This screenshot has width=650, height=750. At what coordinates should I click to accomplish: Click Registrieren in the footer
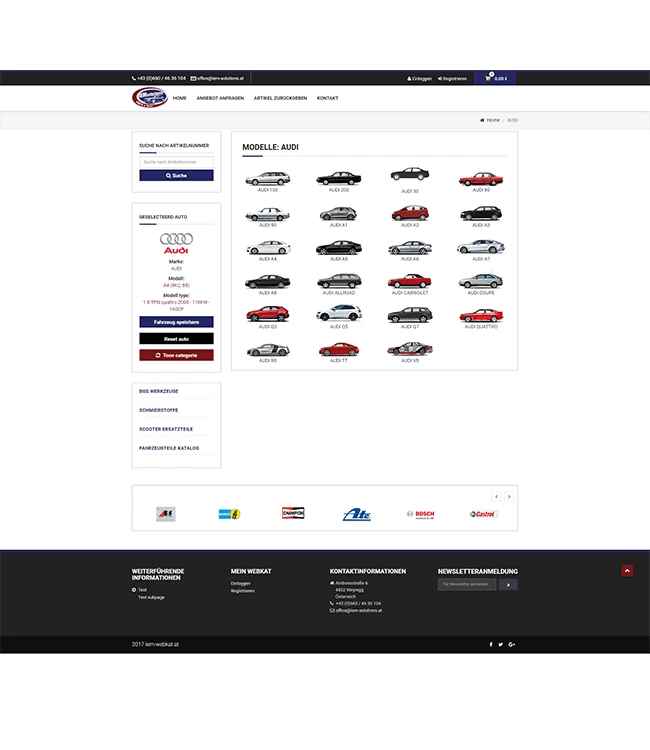(x=242, y=591)
